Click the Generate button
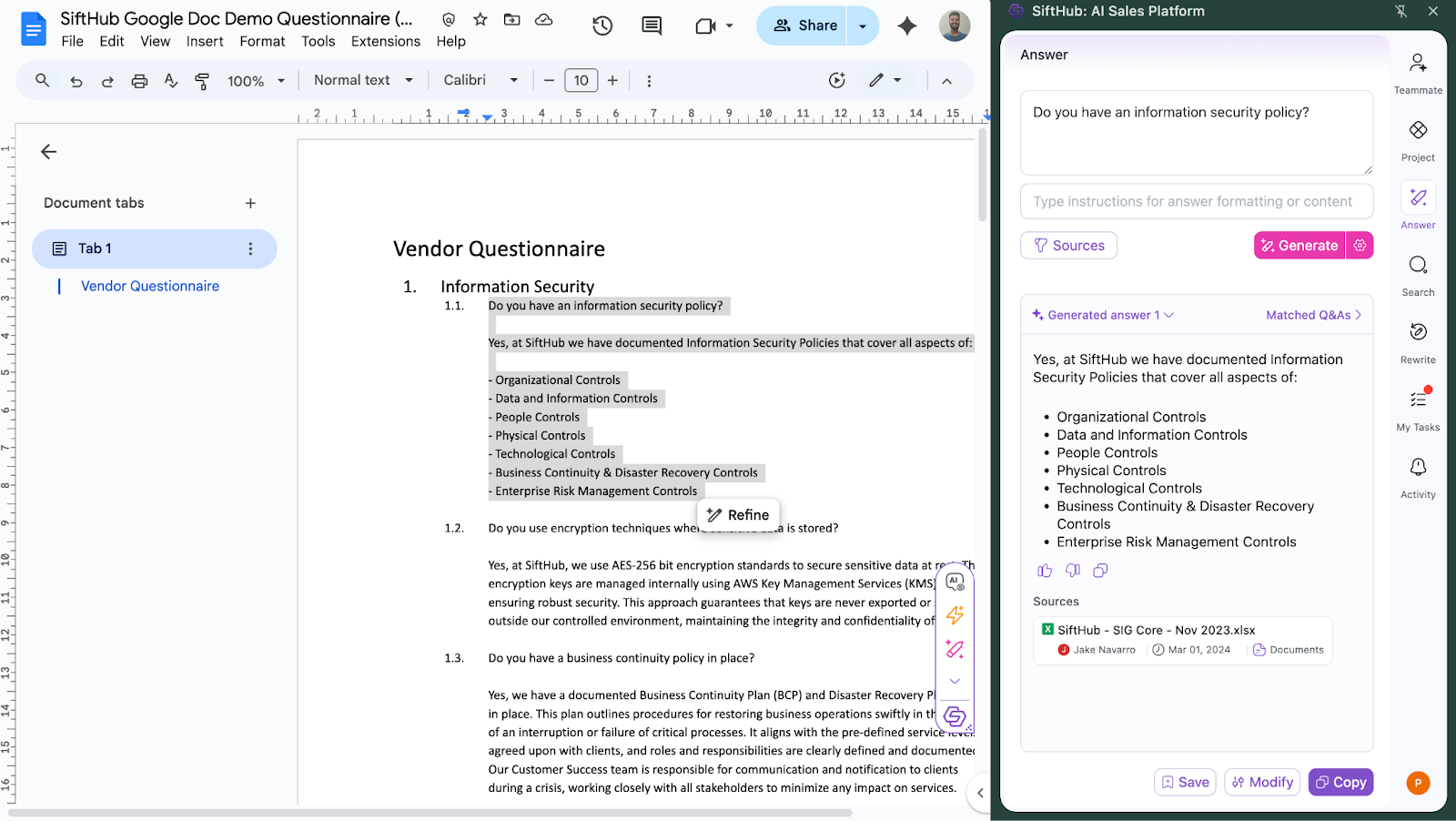Image resolution: width=1456 pixels, height=821 pixels. coord(1299,246)
